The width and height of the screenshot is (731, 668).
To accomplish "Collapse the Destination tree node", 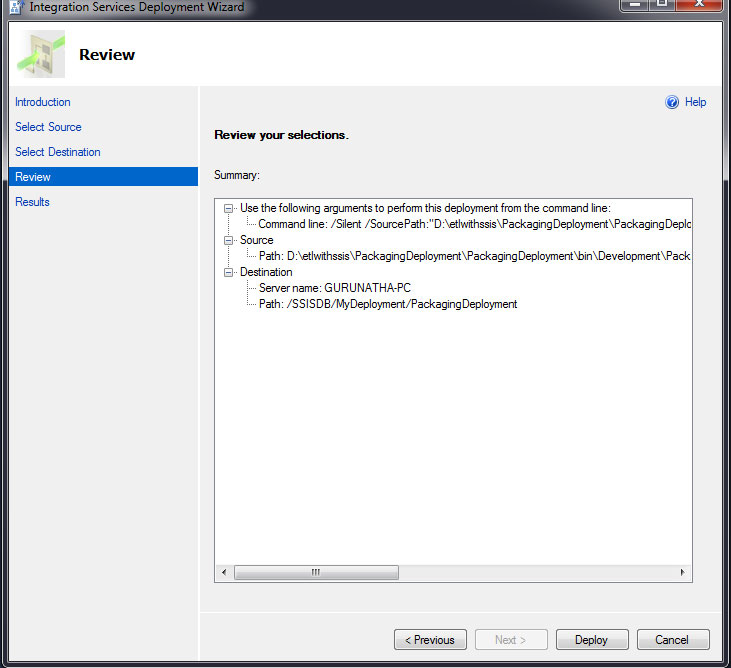I will [x=228, y=272].
